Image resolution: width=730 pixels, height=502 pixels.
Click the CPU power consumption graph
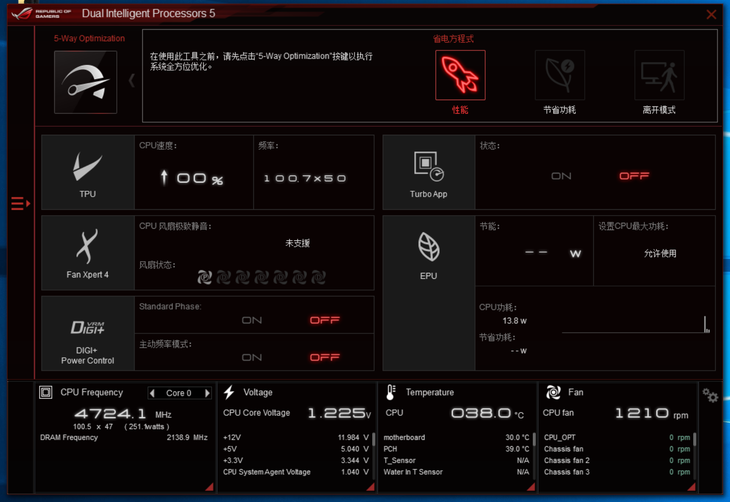636,325
